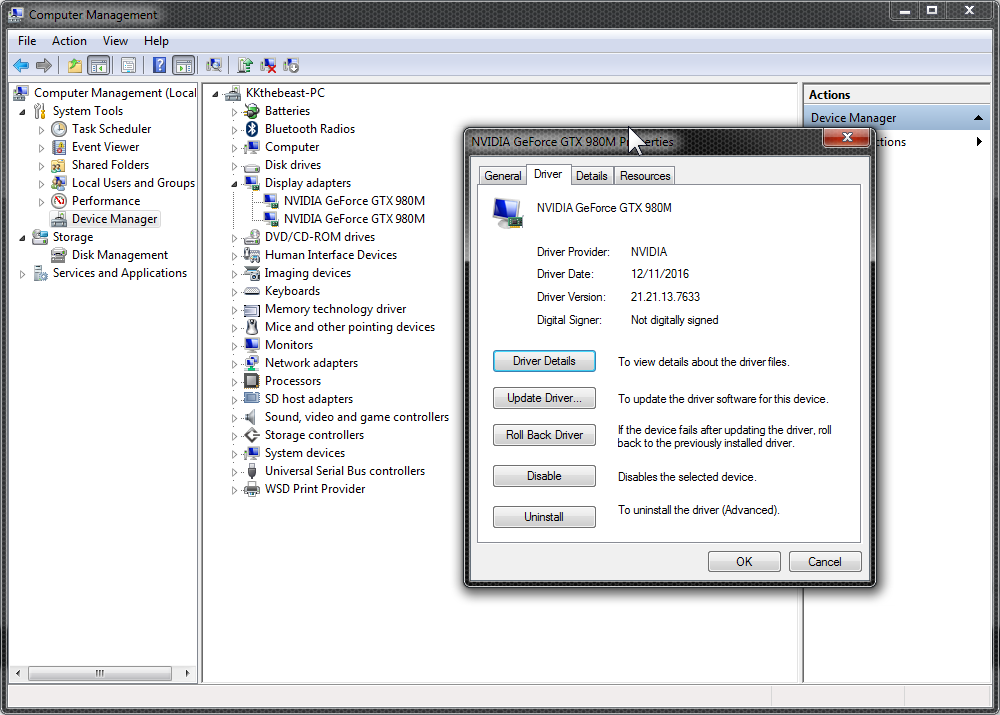The image size is (1000, 715).
Task: Expand the Batteries node
Action: 234,112
